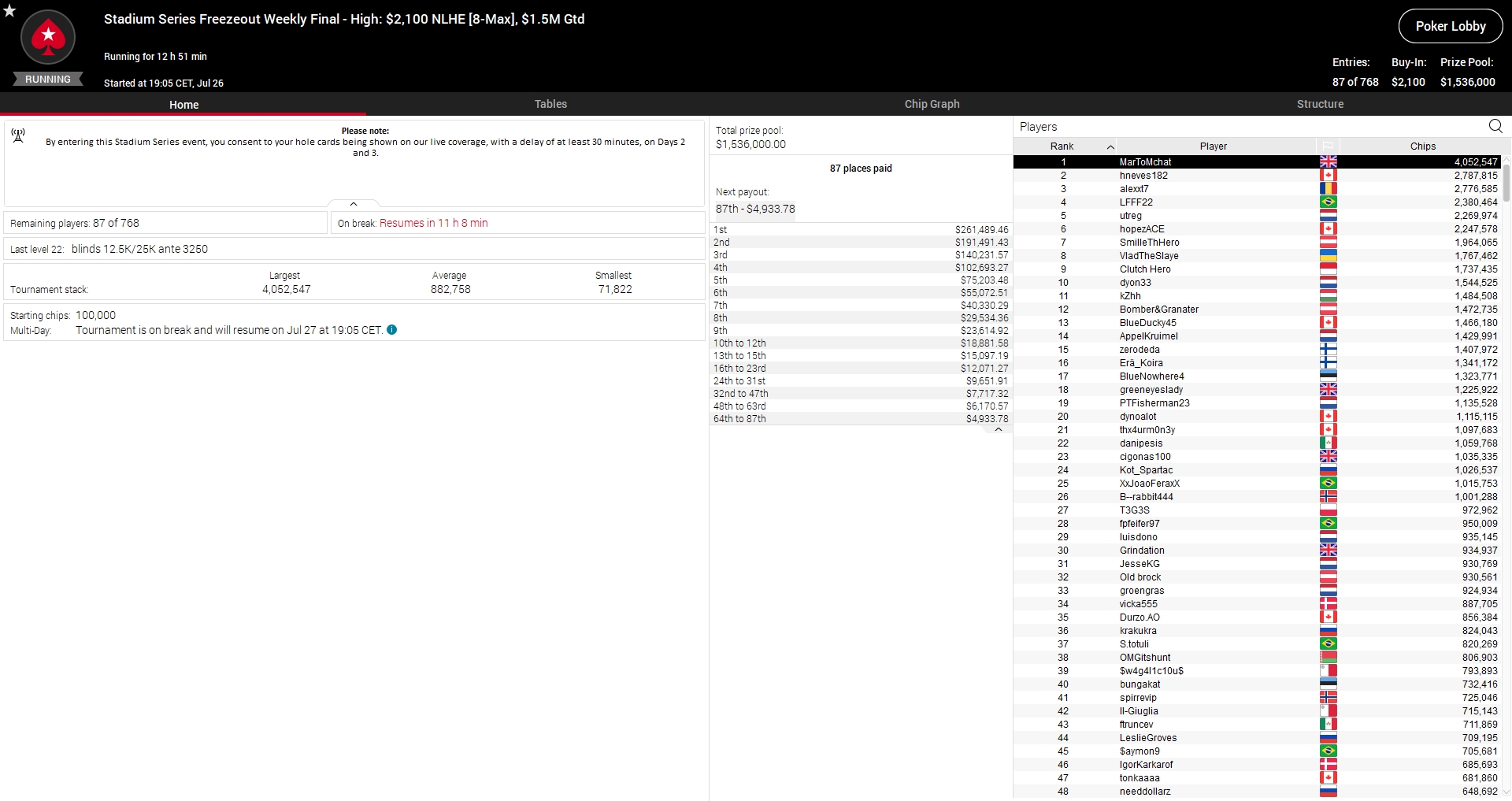The width and height of the screenshot is (1512, 801).
Task: Click the flag next to alext7
Action: [x=1329, y=188]
